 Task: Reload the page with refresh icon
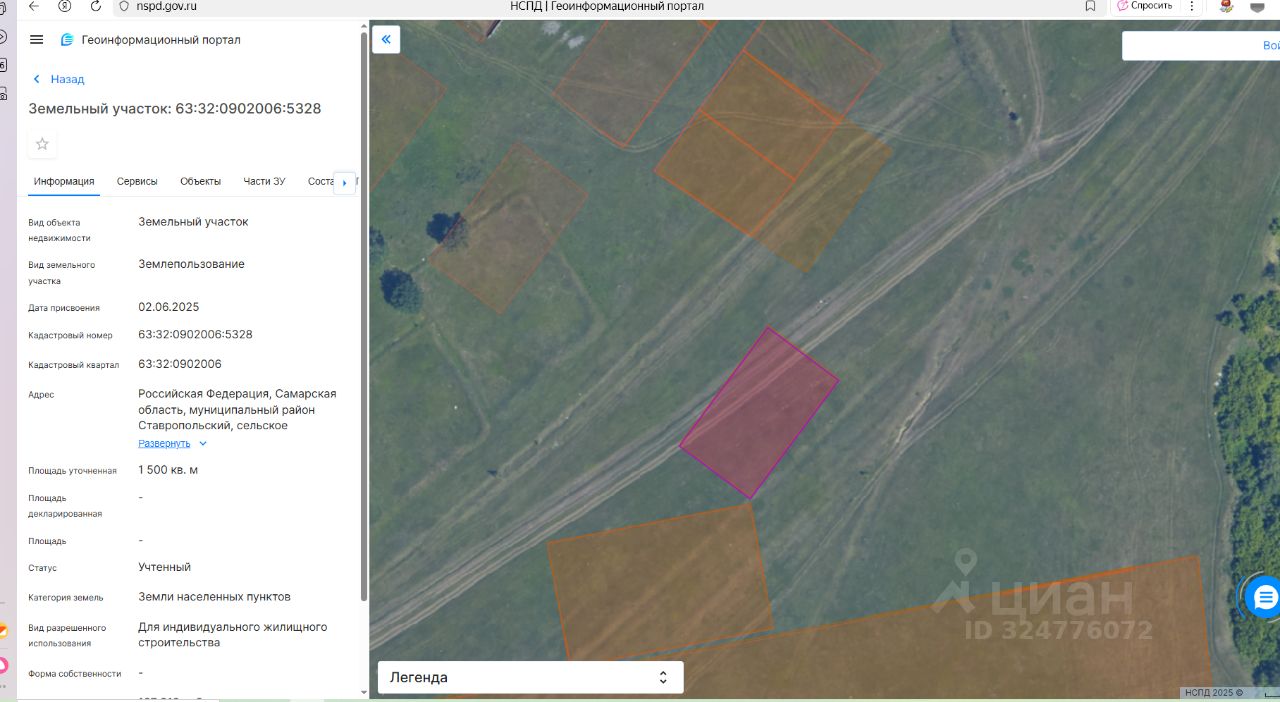[x=96, y=6]
